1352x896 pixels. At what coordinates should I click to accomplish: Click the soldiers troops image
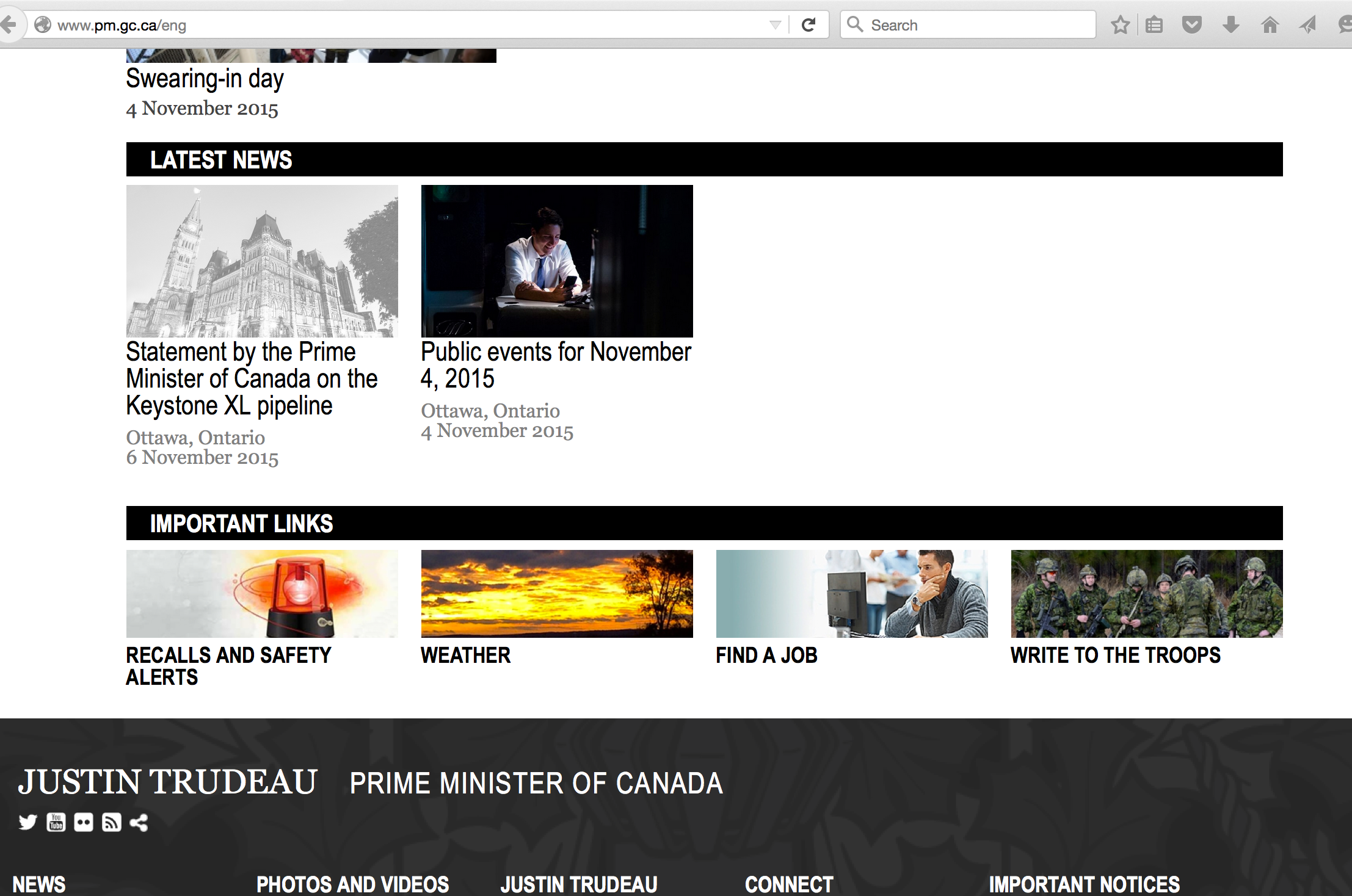click(1147, 594)
